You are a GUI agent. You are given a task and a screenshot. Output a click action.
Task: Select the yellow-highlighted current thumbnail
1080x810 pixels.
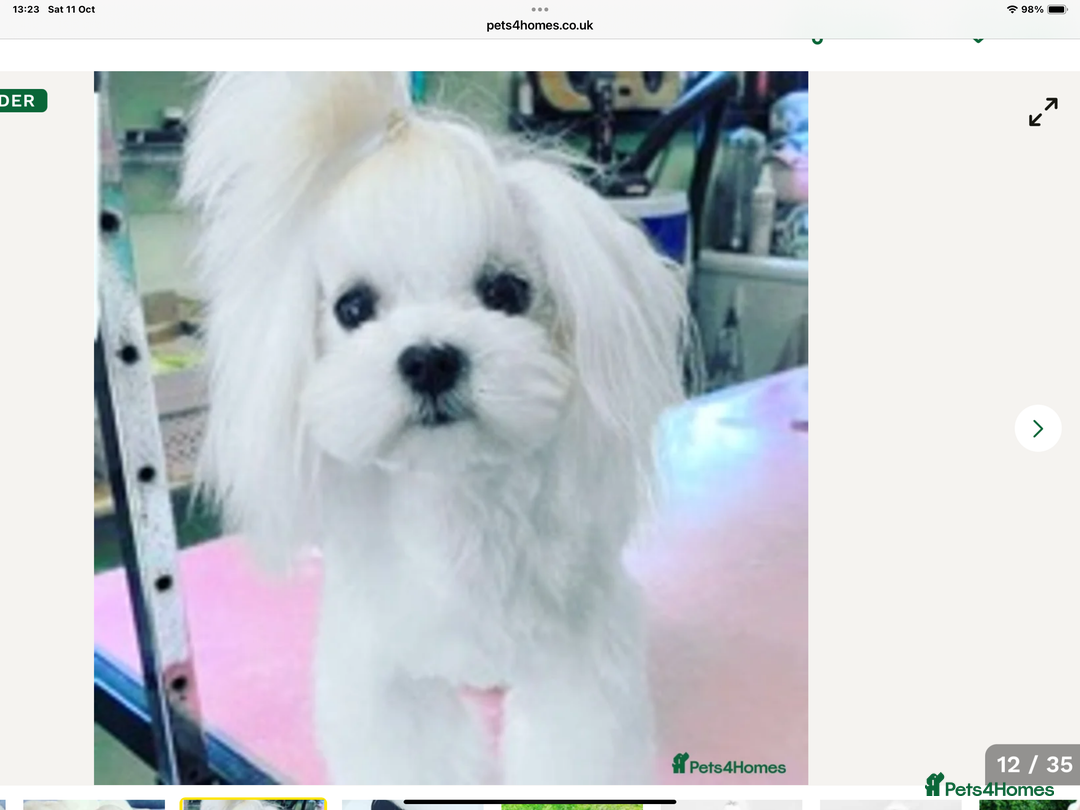pyautogui.click(x=253, y=804)
